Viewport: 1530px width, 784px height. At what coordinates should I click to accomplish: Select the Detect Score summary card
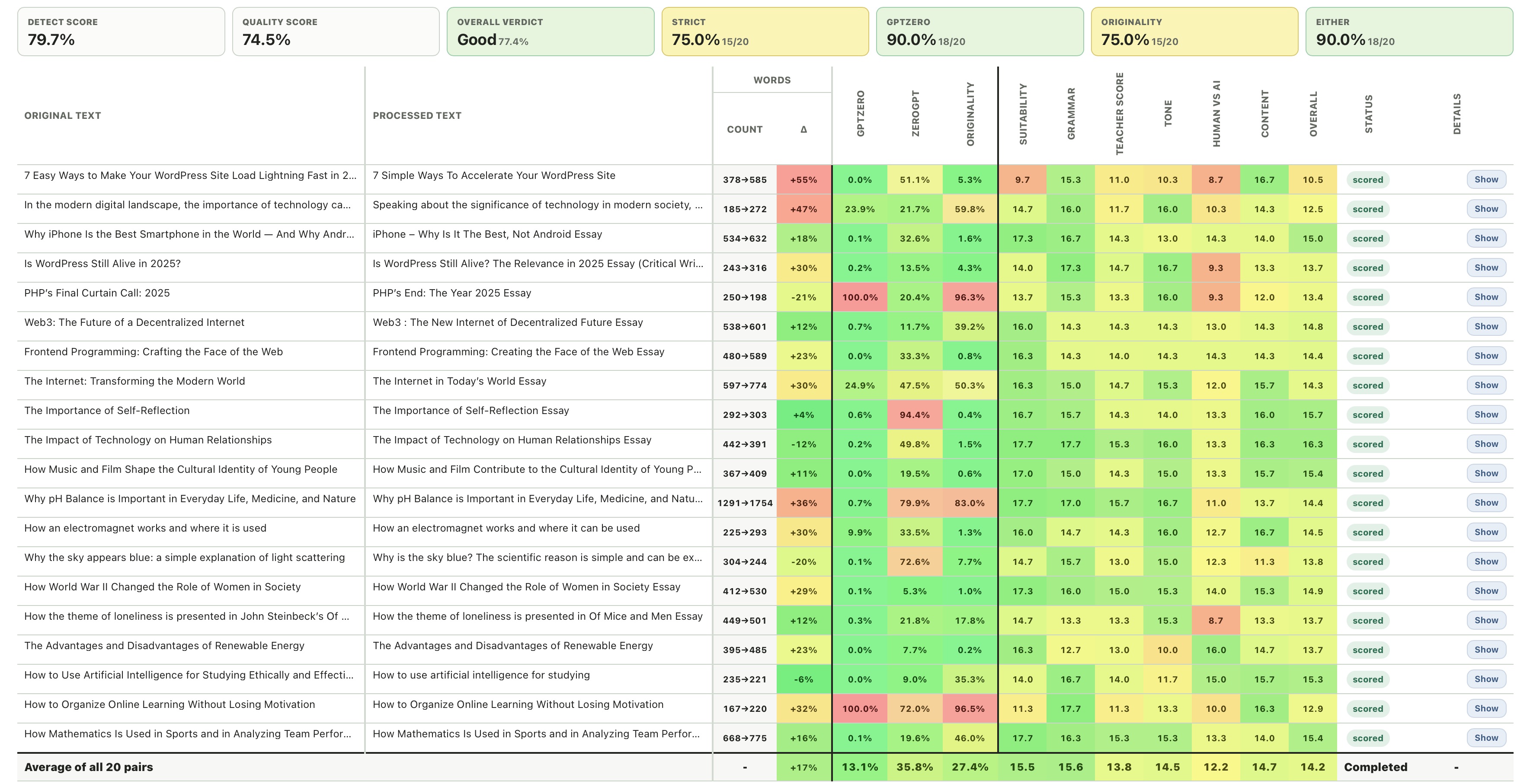coord(121,32)
